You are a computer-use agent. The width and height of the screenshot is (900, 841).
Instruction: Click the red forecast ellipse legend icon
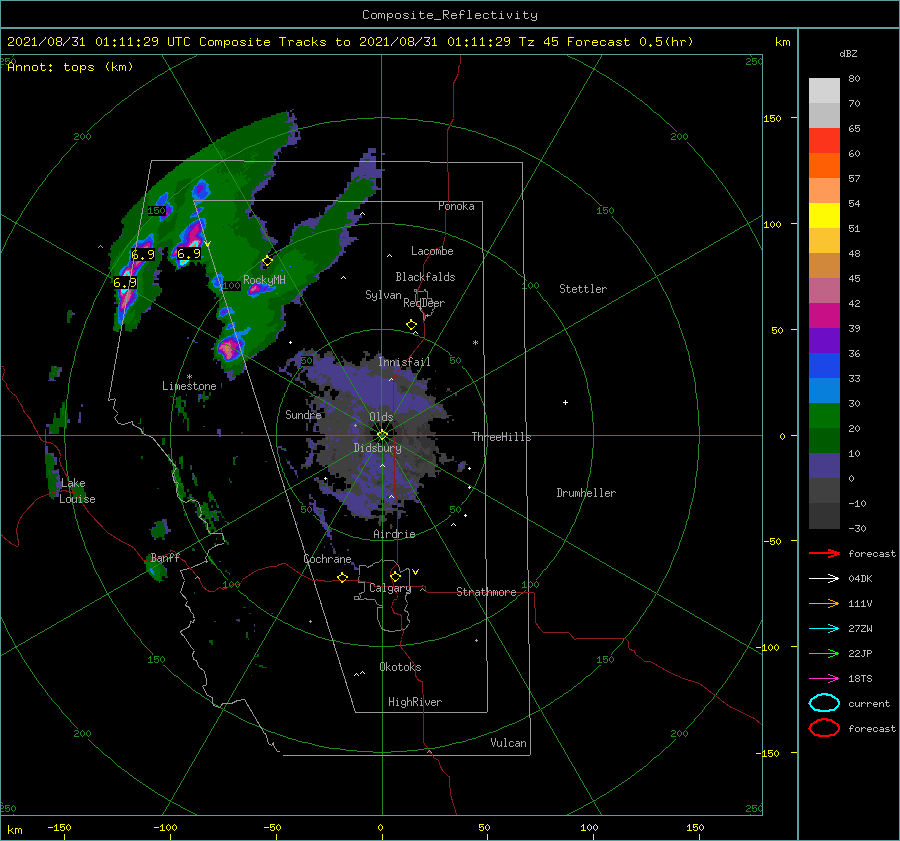pos(824,728)
